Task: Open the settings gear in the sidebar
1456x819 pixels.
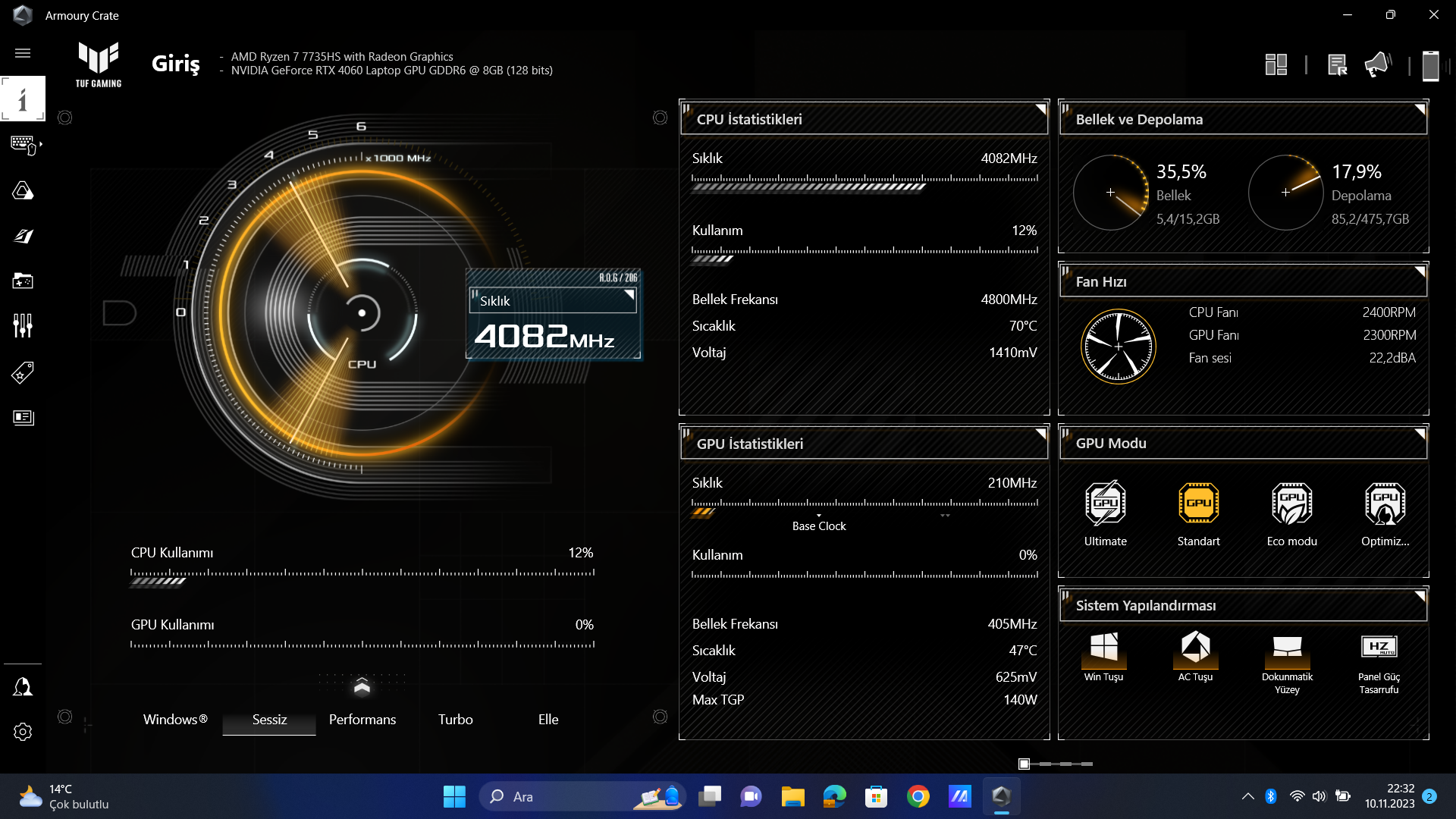Action: (23, 732)
